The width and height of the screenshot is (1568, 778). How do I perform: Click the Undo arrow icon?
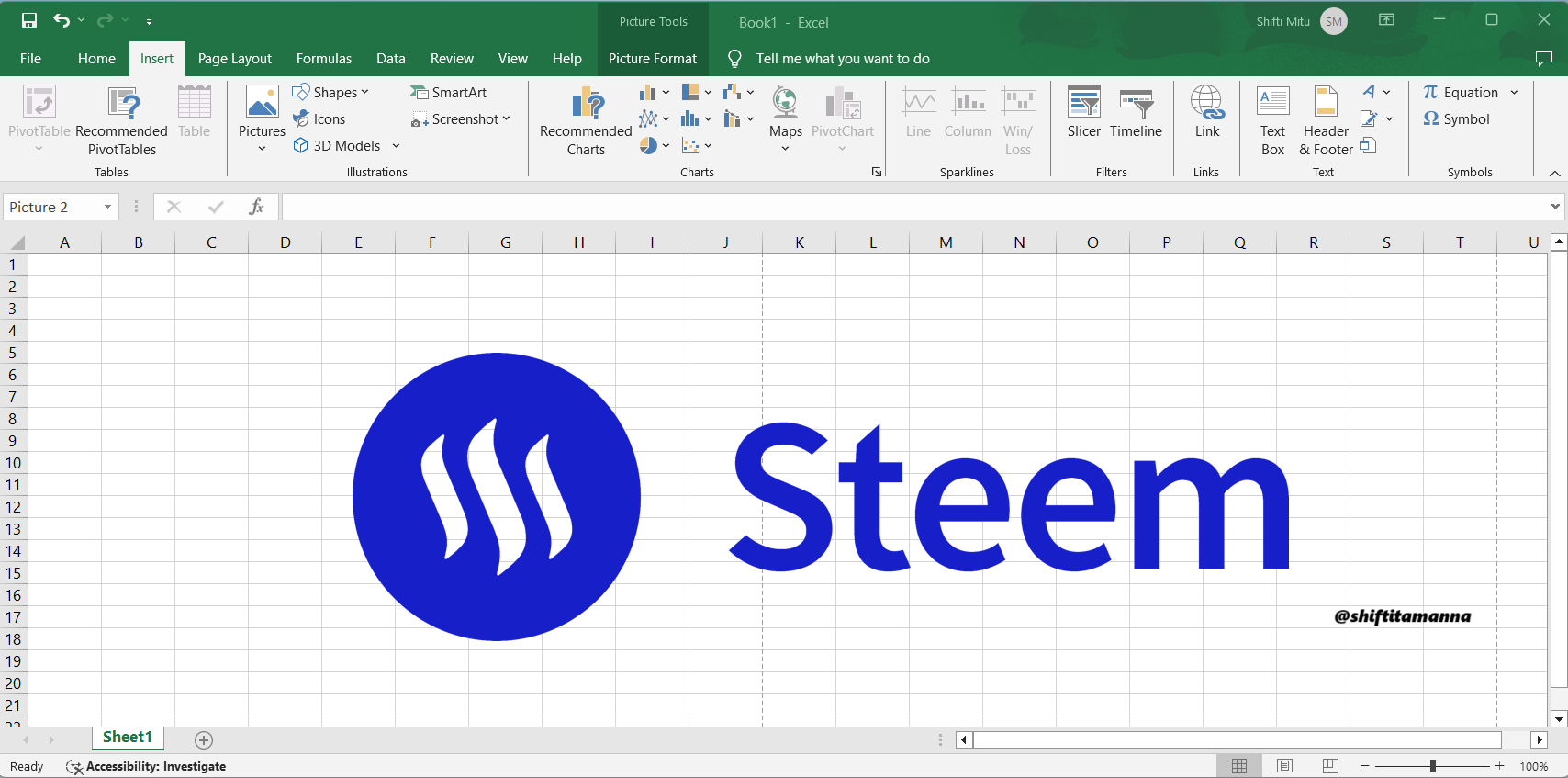click(x=61, y=20)
